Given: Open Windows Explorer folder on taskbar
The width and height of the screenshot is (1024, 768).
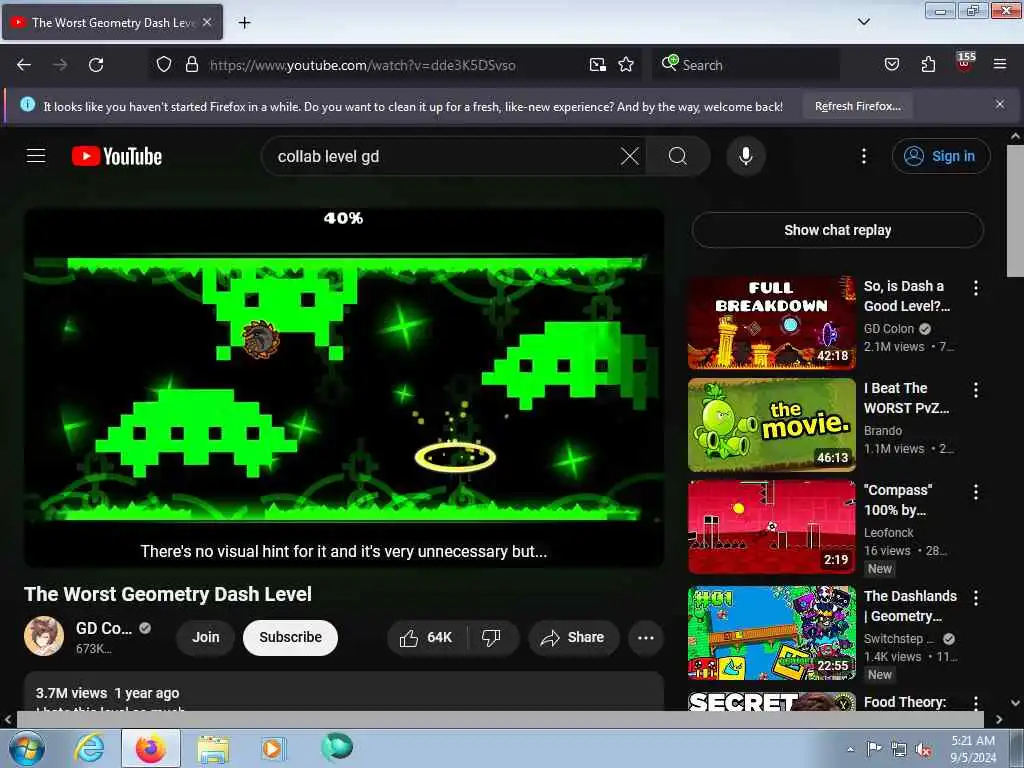Looking at the screenshot, I should tap(213, 748).
